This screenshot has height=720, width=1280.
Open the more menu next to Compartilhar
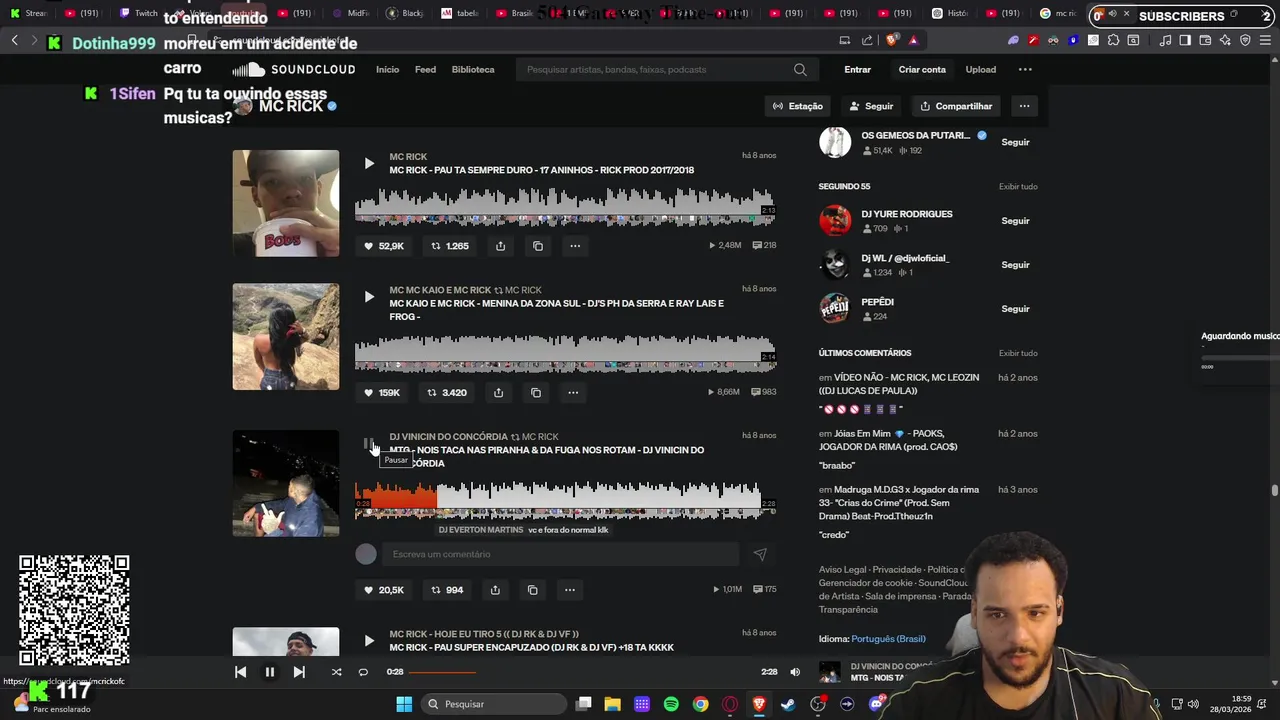pyautogui.click(x=1024, y=106)
